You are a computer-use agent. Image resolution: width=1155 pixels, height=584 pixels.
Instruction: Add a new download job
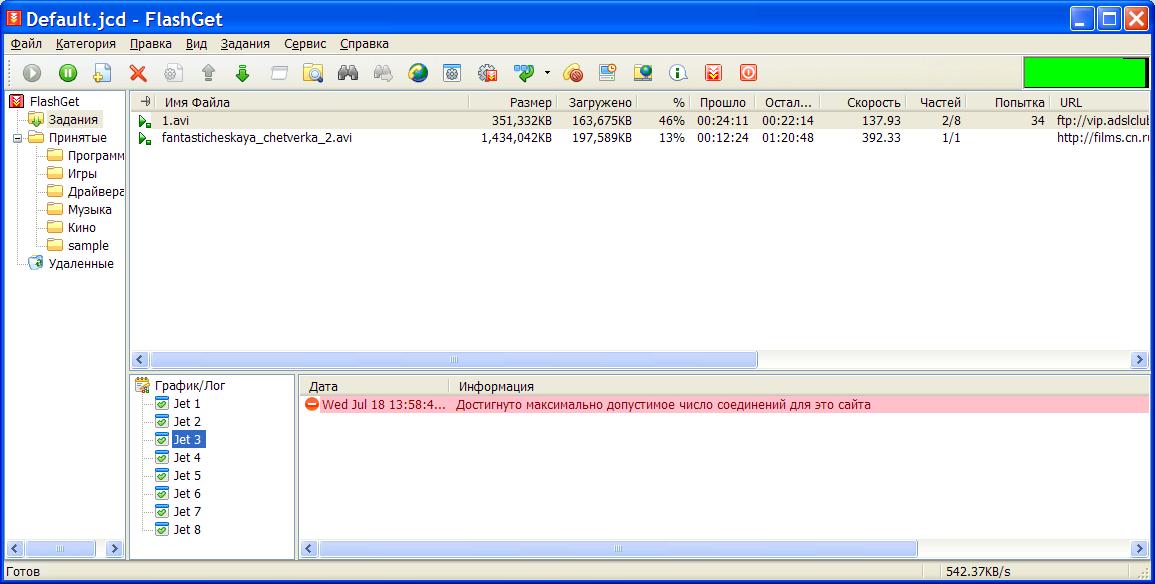(102, 73)
